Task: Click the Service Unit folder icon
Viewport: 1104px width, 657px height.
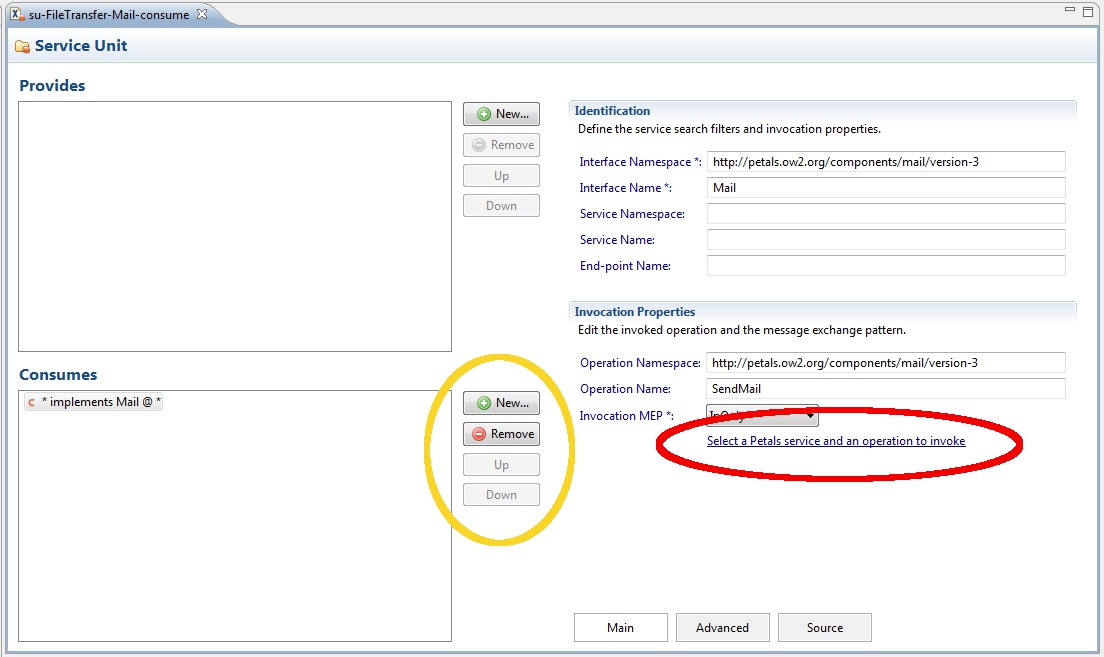Action: (x=22, y=46)
